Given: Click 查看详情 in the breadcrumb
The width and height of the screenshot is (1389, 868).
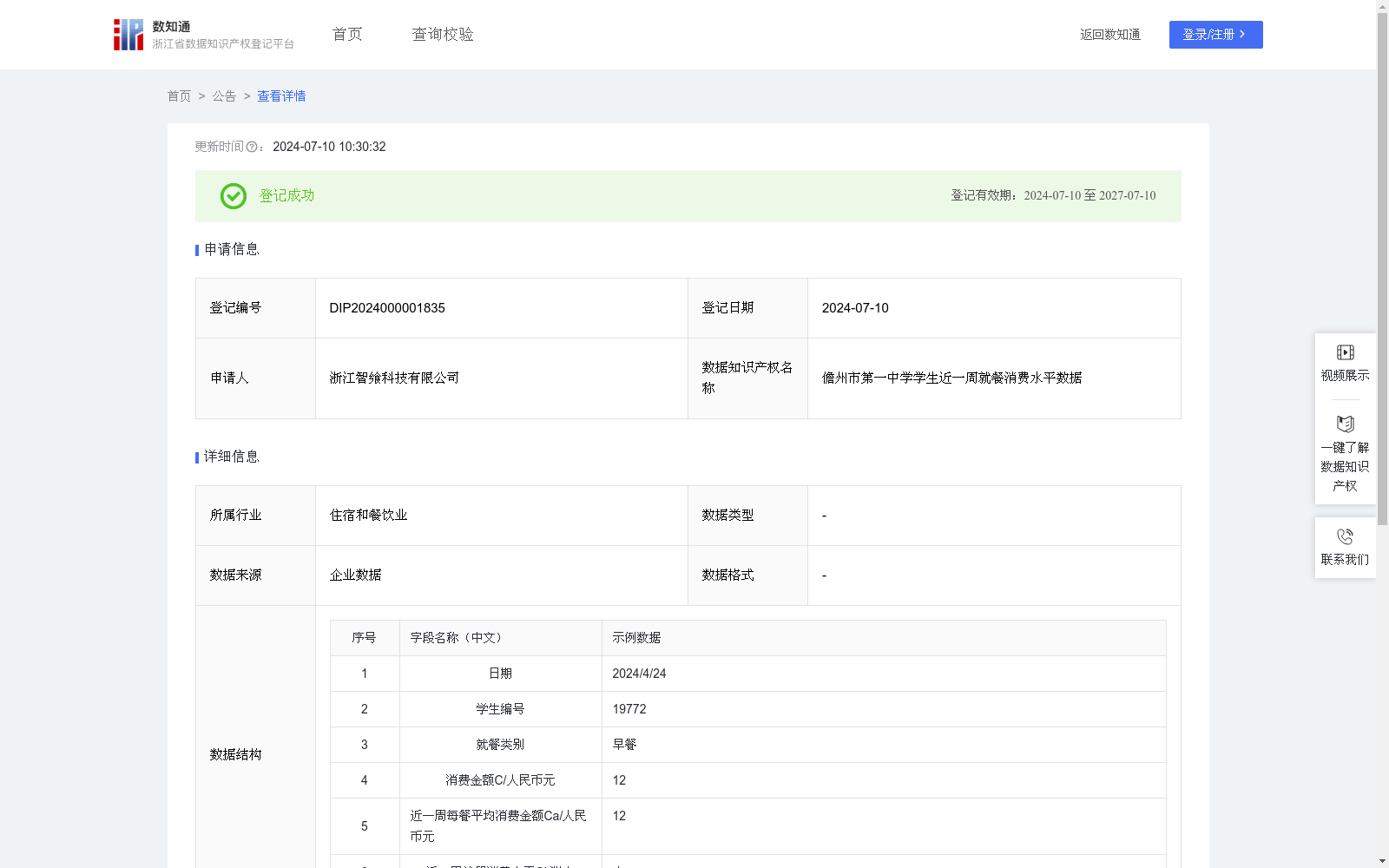Looking at the screenshot, I should (281, 96).
